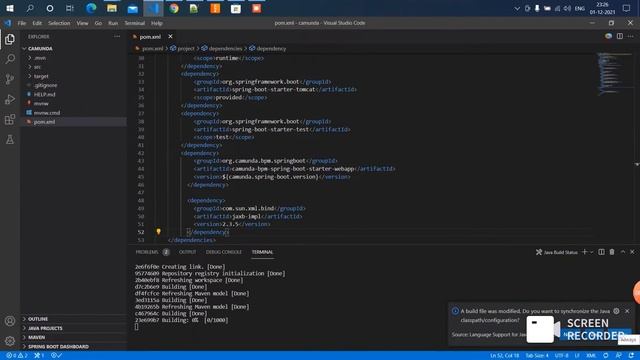Open the File menu

[22, 23]
